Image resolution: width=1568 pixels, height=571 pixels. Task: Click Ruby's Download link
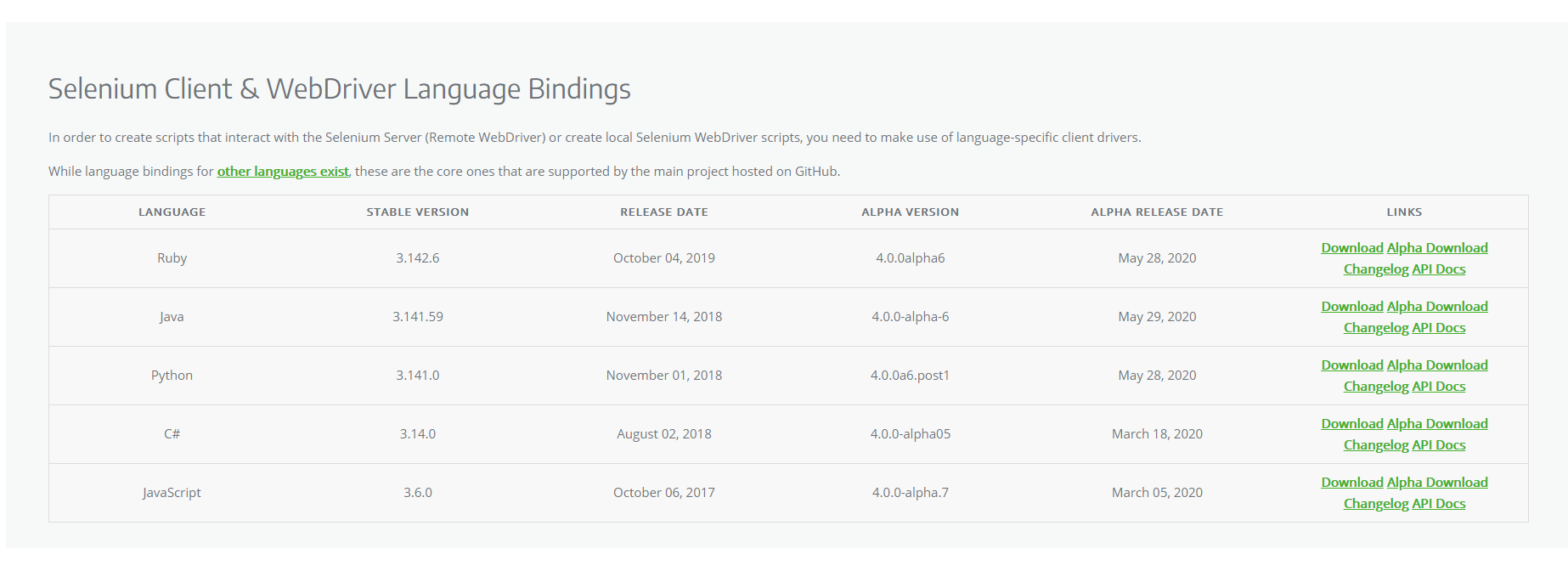click(x=1351, y=248)
